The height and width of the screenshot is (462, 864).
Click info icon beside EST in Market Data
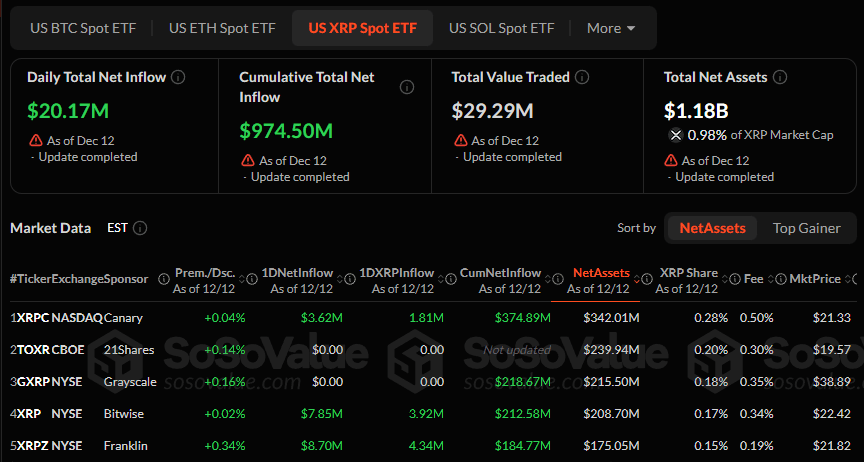click(x=140, y=228)
